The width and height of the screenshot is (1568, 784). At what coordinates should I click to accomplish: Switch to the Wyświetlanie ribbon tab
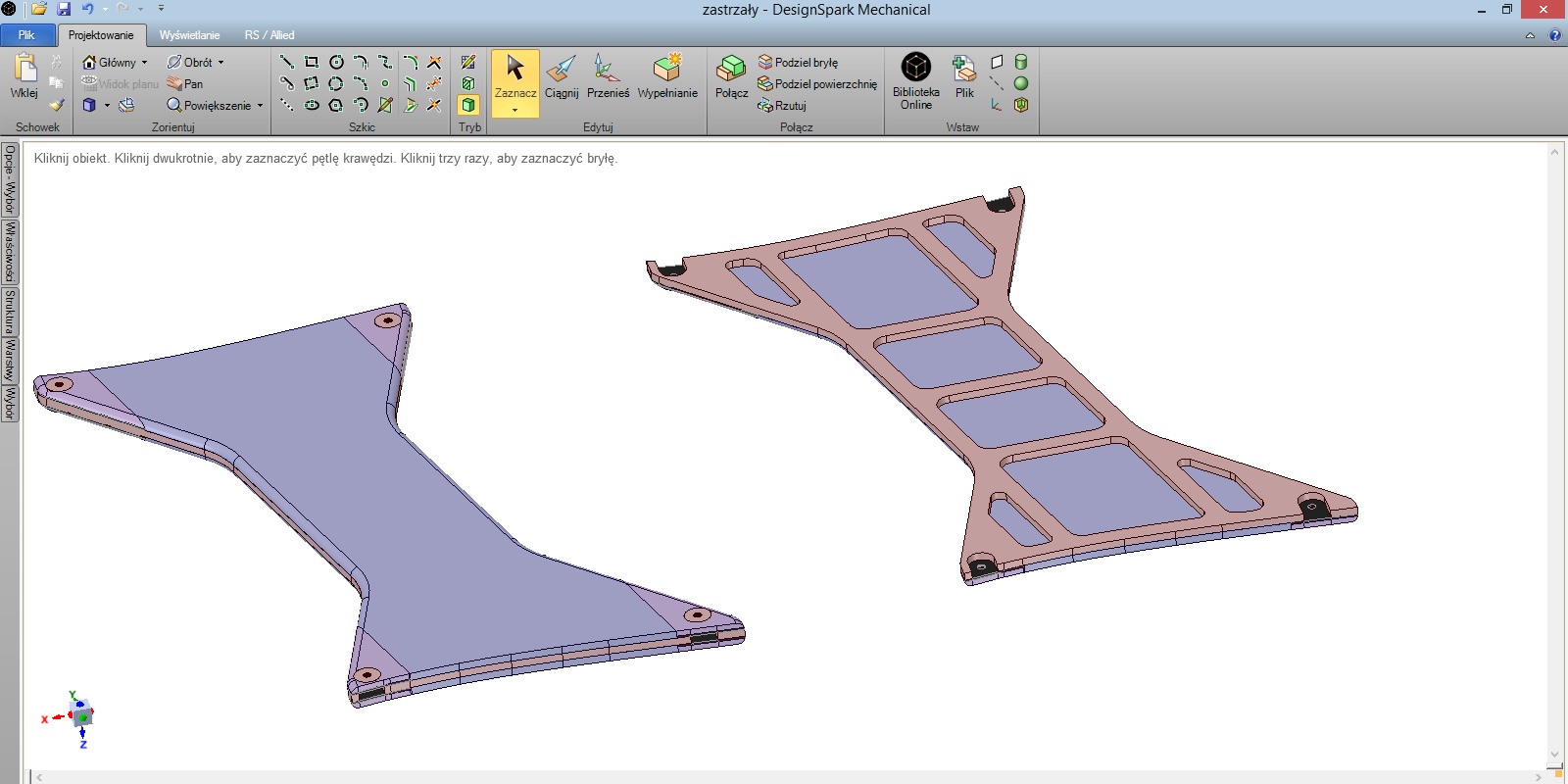coord(189,35)
